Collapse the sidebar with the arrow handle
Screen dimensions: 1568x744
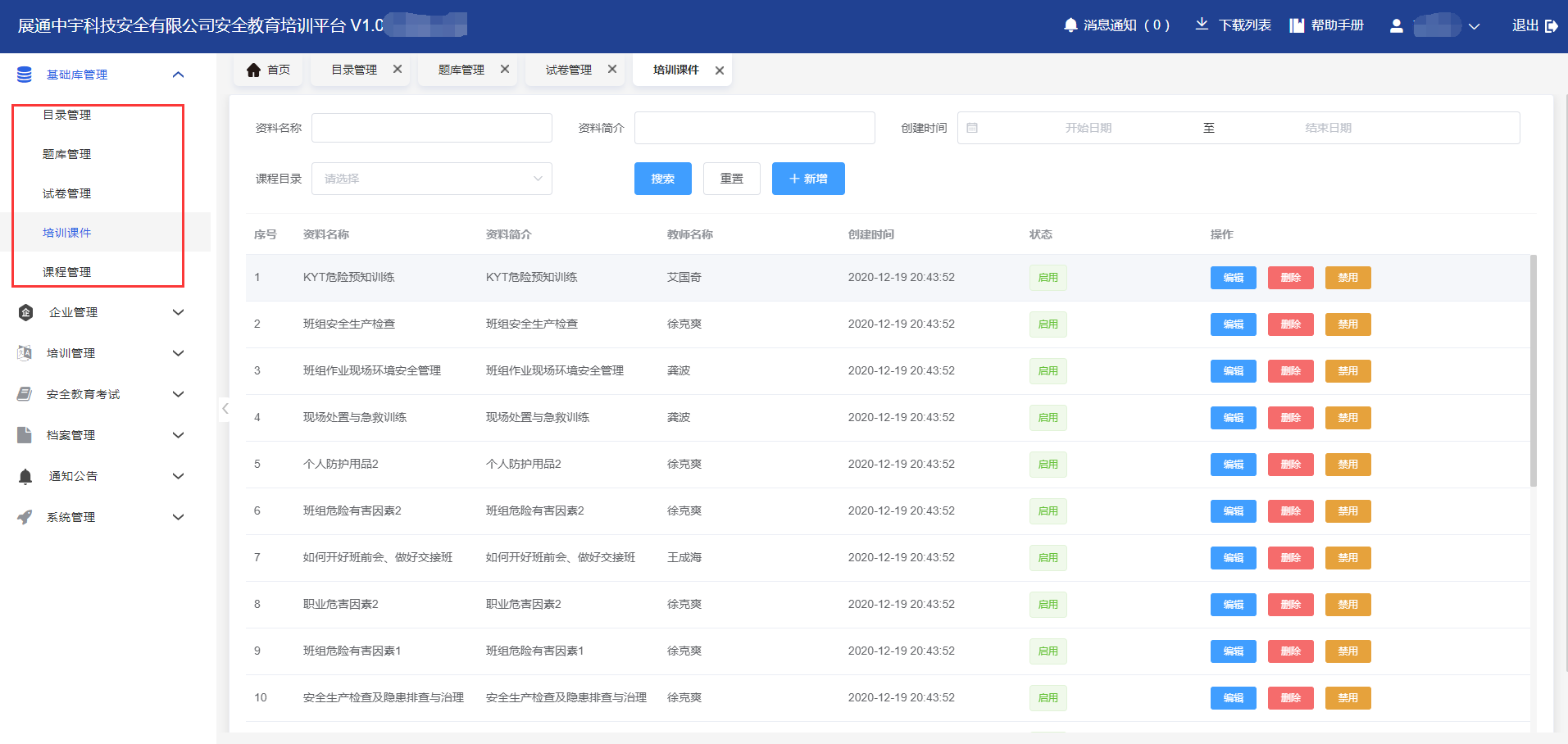click(x=224, y=409)
